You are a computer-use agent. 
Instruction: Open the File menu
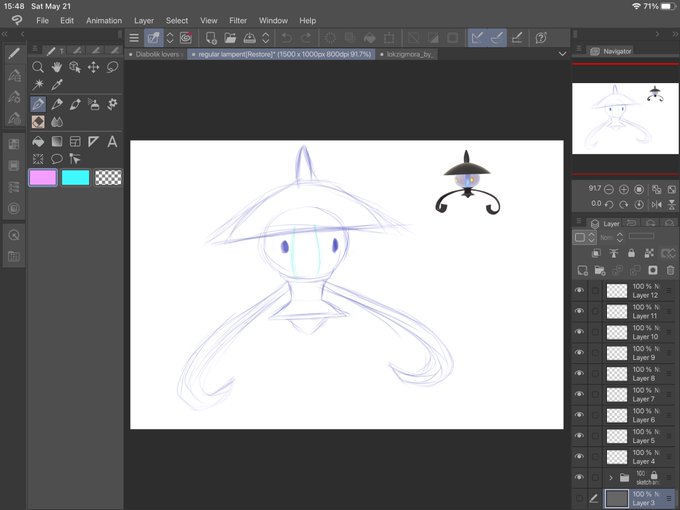click(42, 20)
